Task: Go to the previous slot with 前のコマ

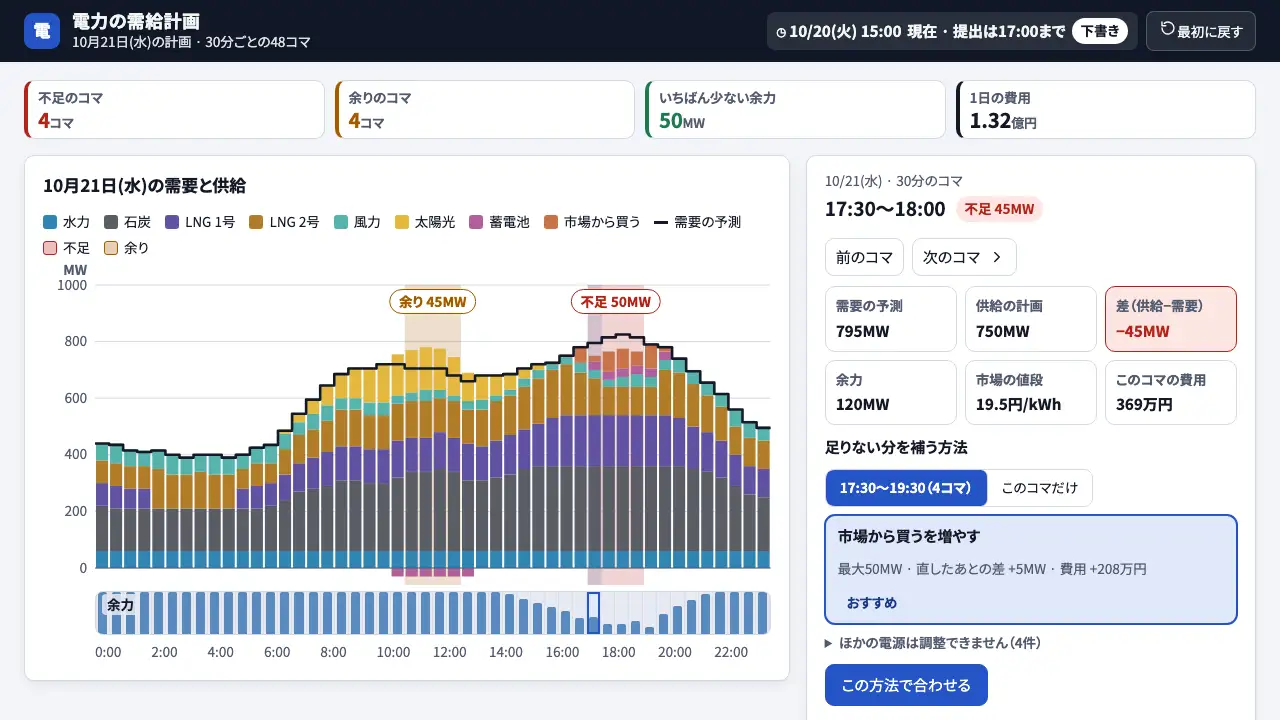Action: pos(864,257)
